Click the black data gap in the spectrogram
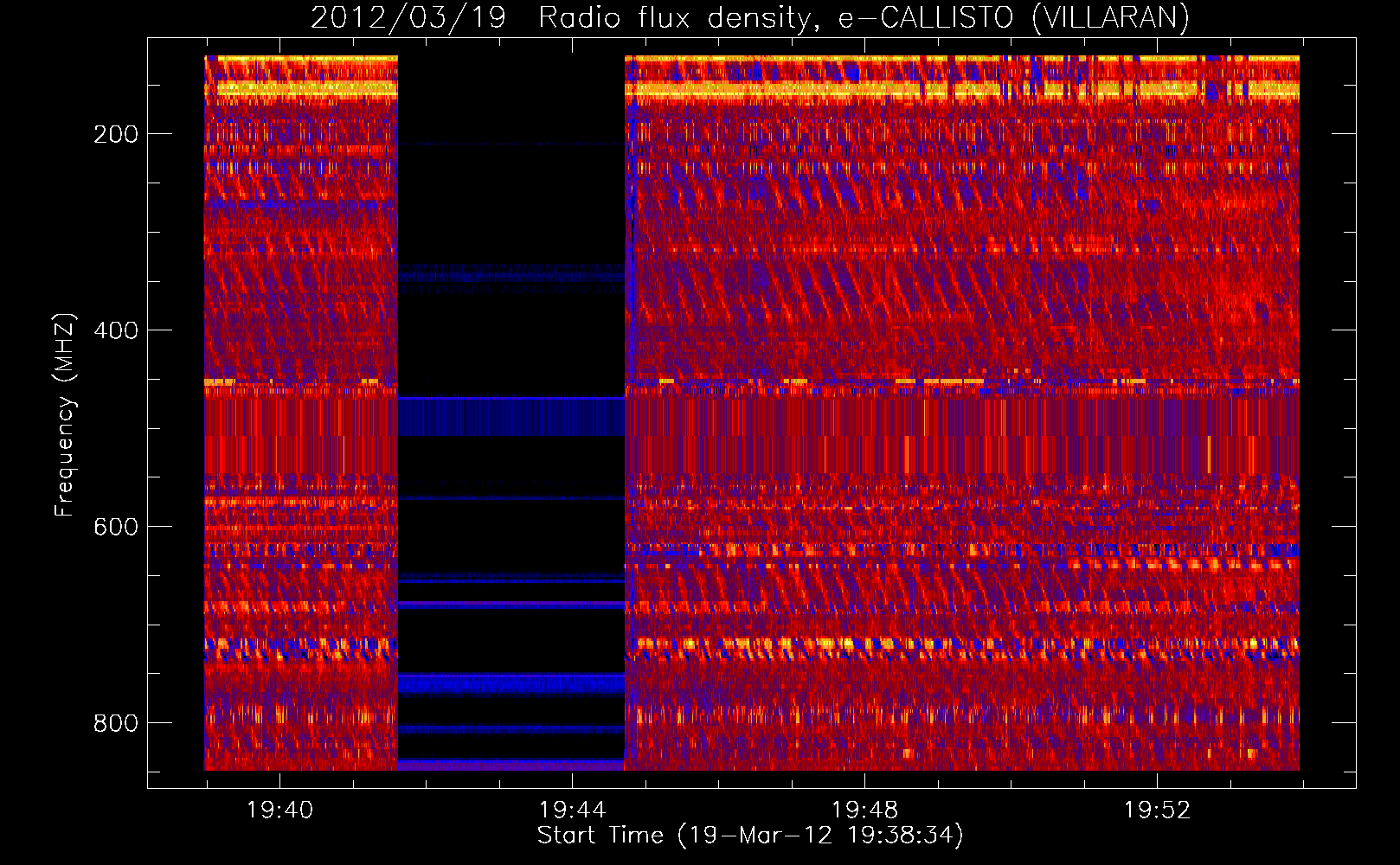The image size is (1400, 865). (511, 413)
